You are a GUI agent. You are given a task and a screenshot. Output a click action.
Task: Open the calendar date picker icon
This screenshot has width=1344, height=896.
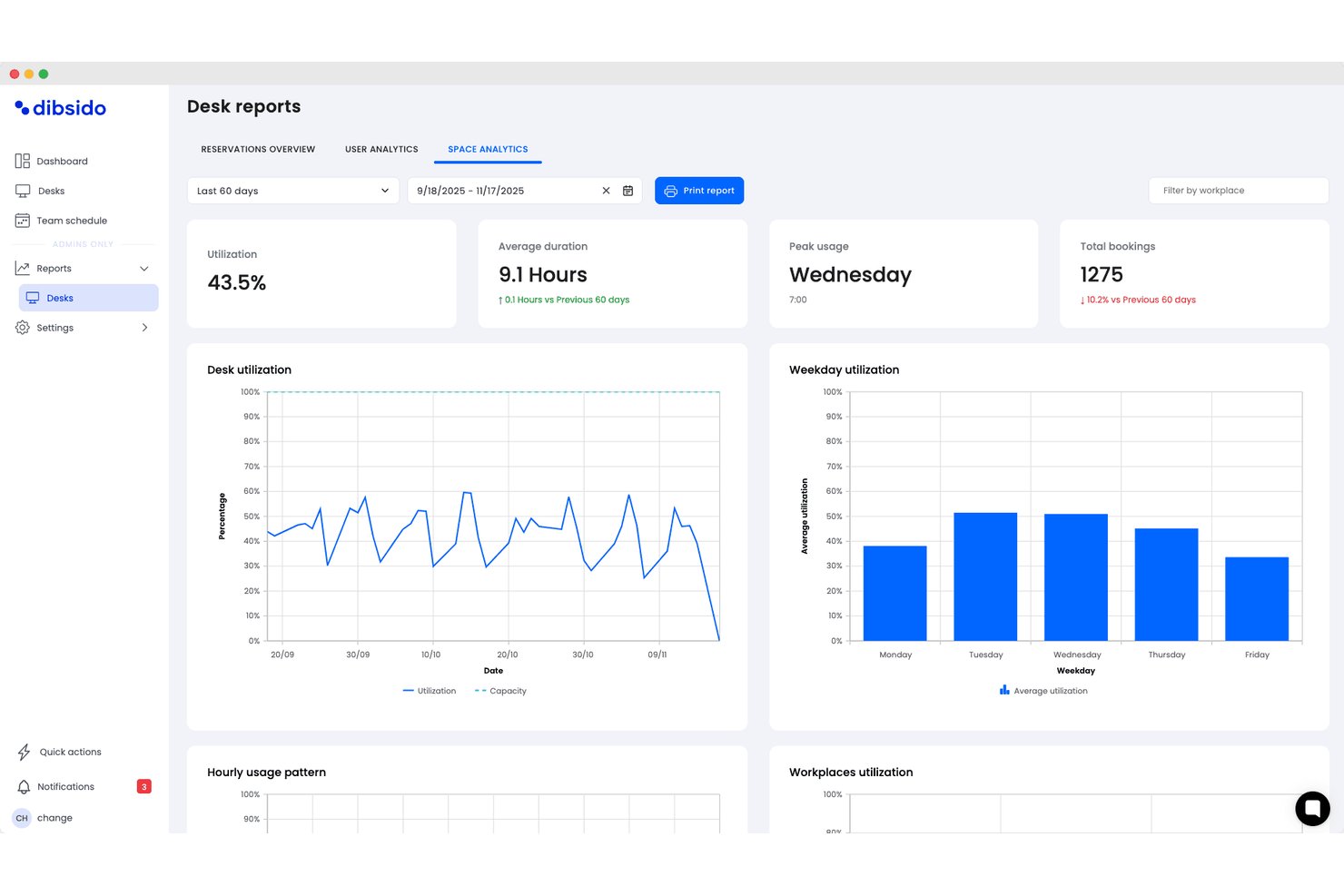click(628, 191)
